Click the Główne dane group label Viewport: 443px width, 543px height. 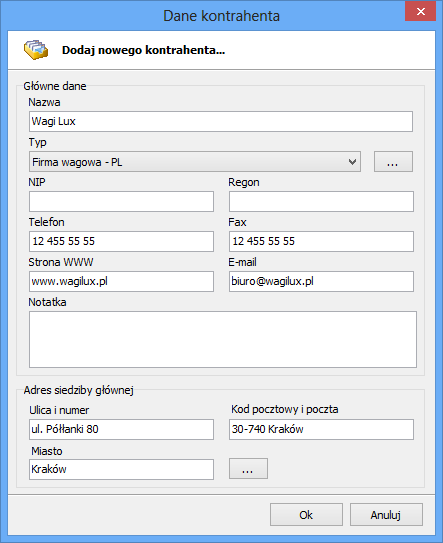[55, 86]
